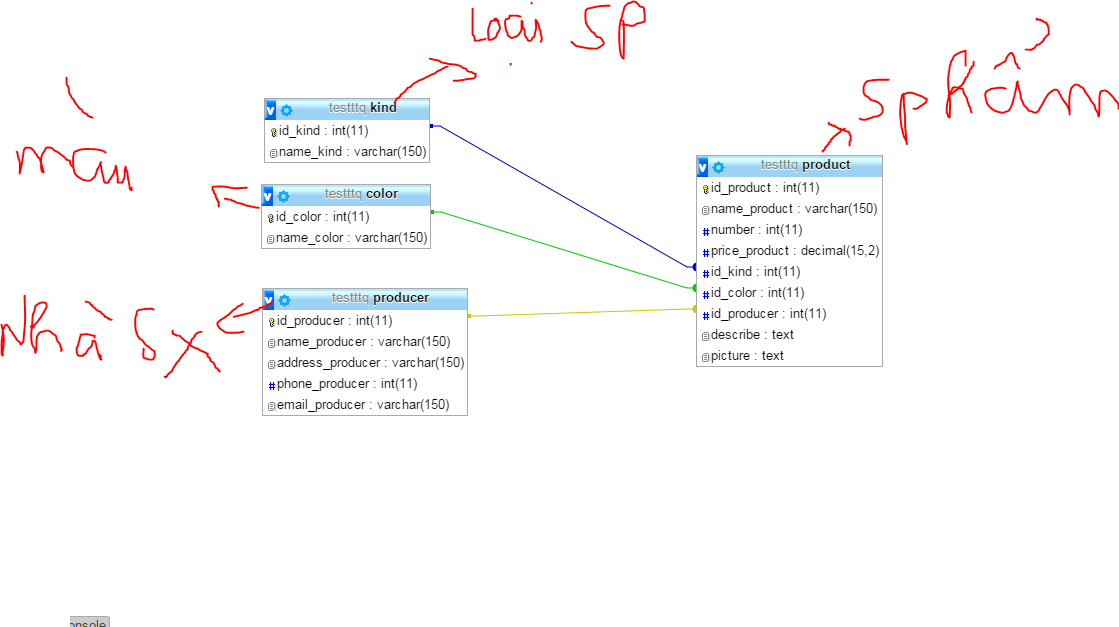
Task: Click the testttq product table title
Action: pos(805,165)
